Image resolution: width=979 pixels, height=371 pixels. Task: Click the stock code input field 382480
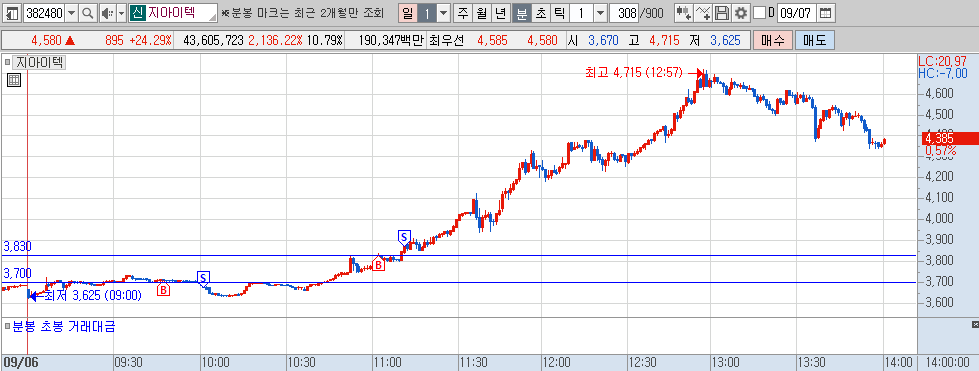(x=43, y=12)
